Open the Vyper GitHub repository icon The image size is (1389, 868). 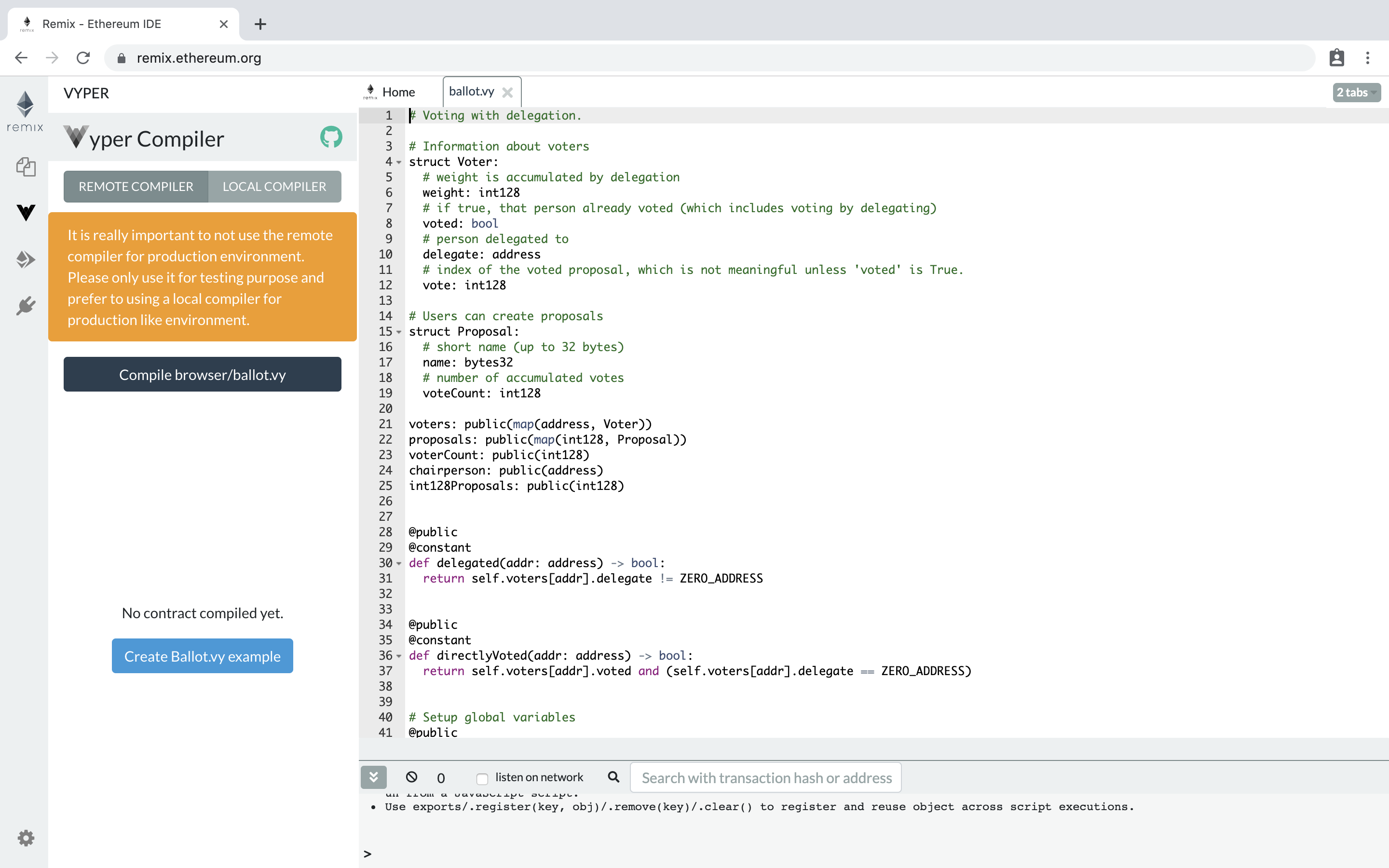click(x=331, y=137)
